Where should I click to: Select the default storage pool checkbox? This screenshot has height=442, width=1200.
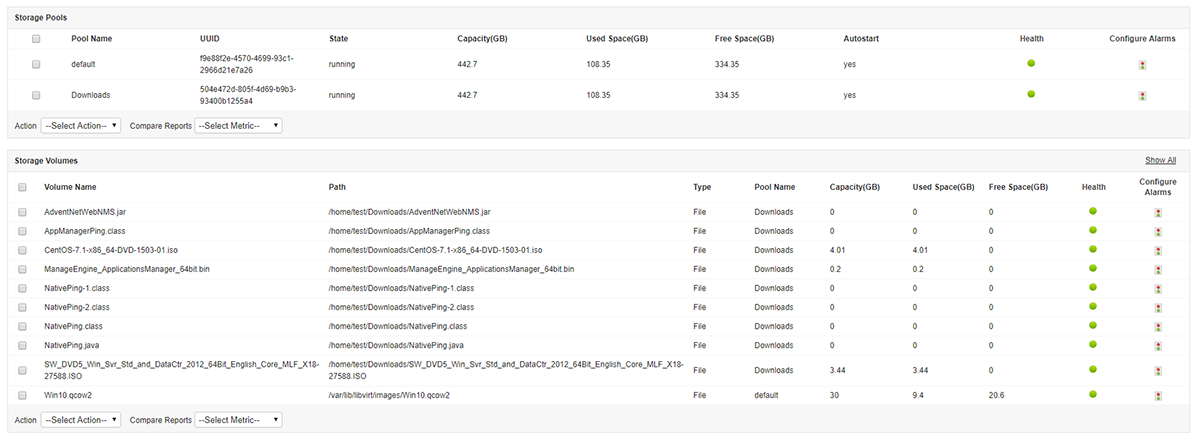click(x=36, y=64)
